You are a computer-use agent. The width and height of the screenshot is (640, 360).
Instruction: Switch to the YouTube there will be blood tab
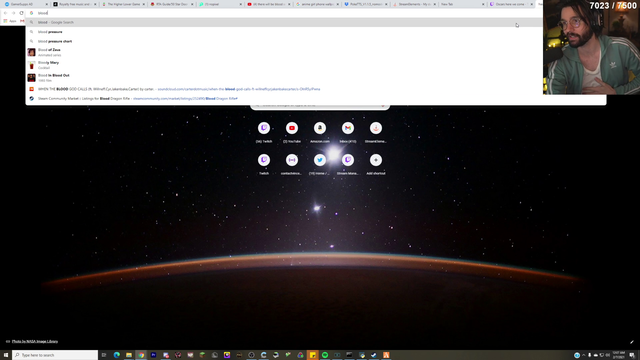pos(269,4)
